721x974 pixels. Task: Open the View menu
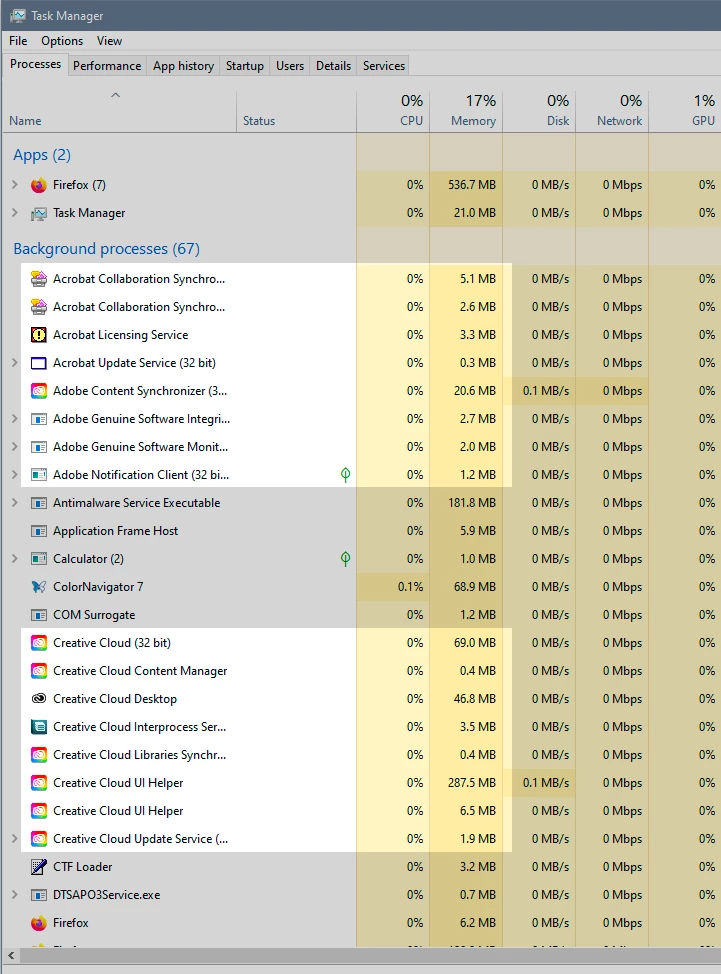point(109,41)
